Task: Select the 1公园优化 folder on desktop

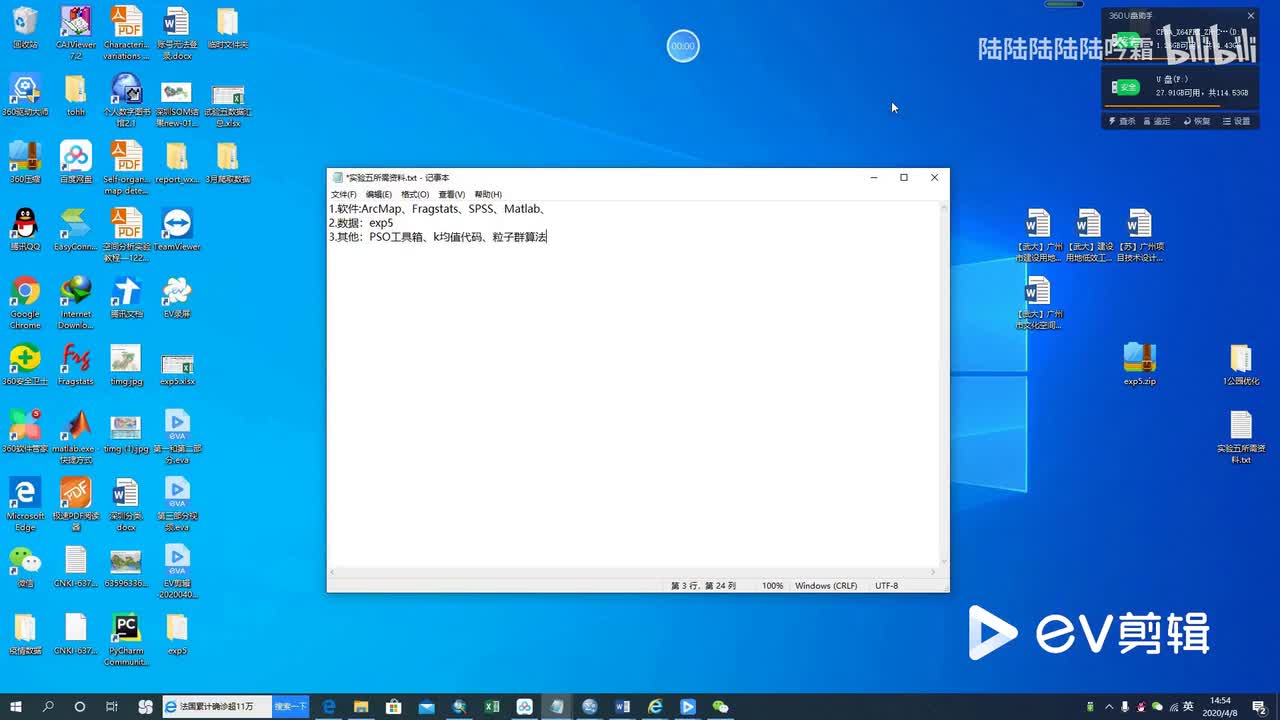Action: 1240,365
